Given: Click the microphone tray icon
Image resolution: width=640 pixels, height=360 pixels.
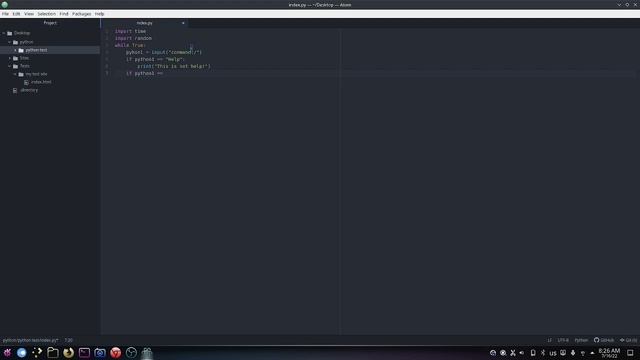Looking at the screenshot, I should (573, 353).
